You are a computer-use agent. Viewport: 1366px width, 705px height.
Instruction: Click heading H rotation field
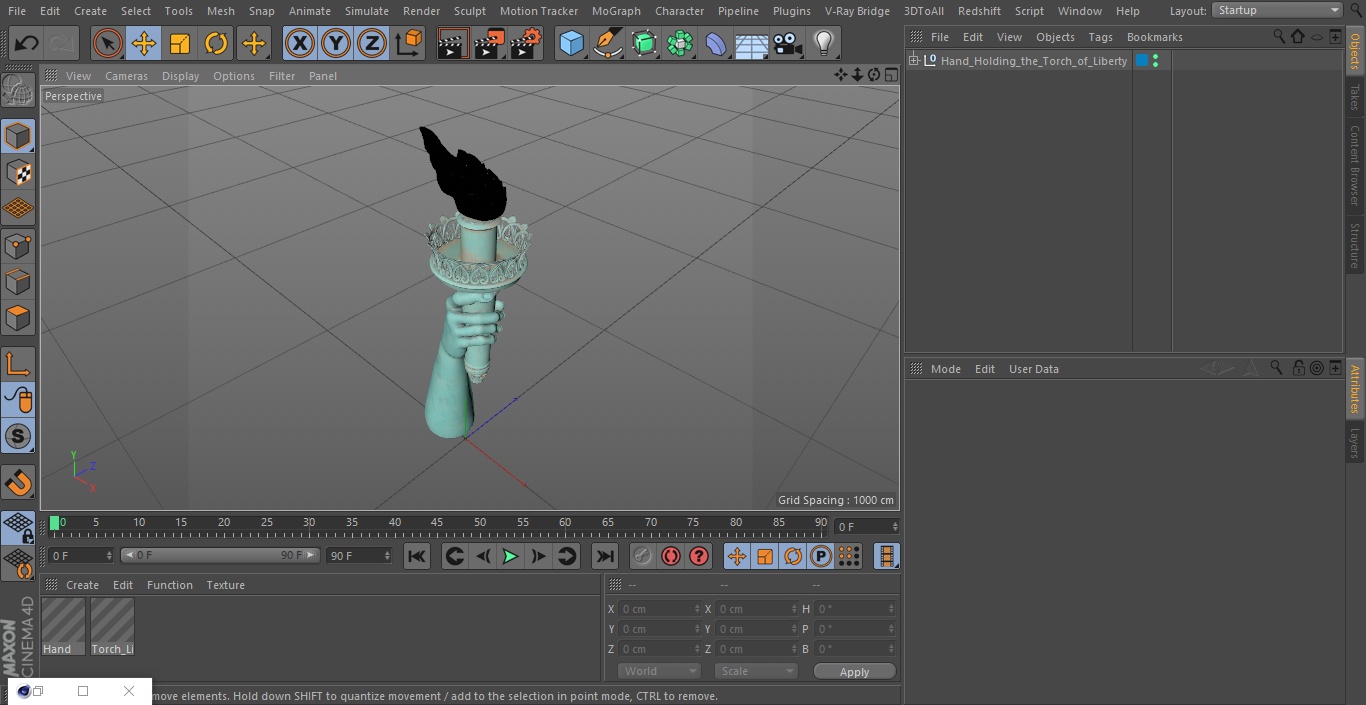pos(855,609)
